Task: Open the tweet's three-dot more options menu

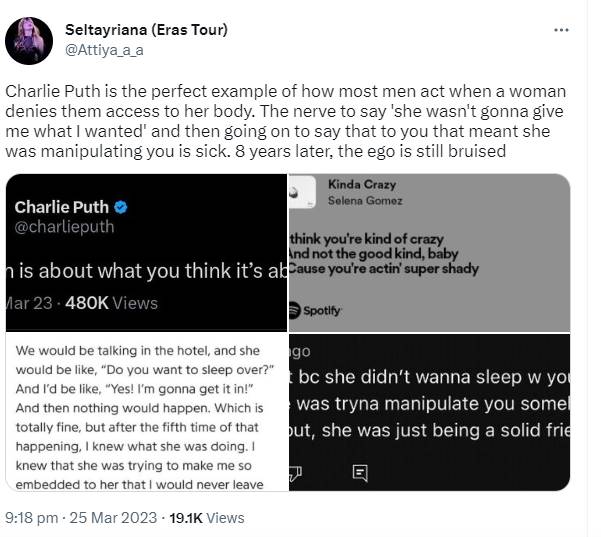Action: (x=561, y=31)
